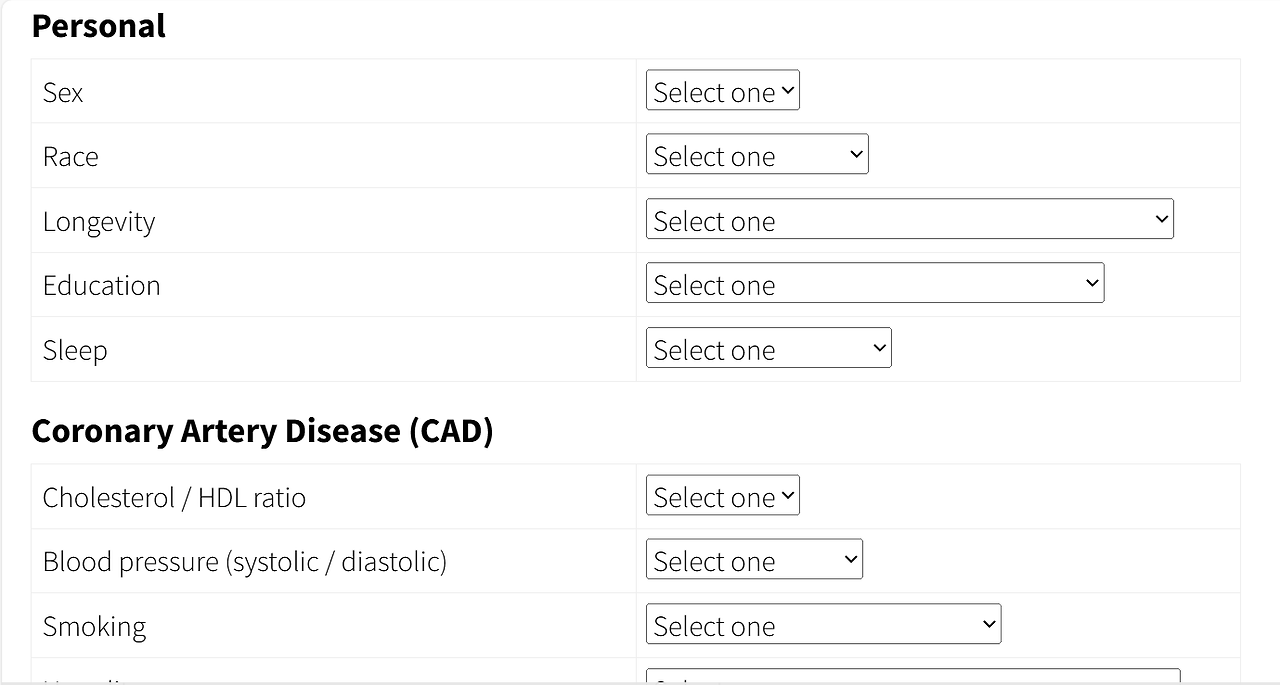Click the Education row label
Viewport: 1280px width, 685px height.
pos(101,285)
